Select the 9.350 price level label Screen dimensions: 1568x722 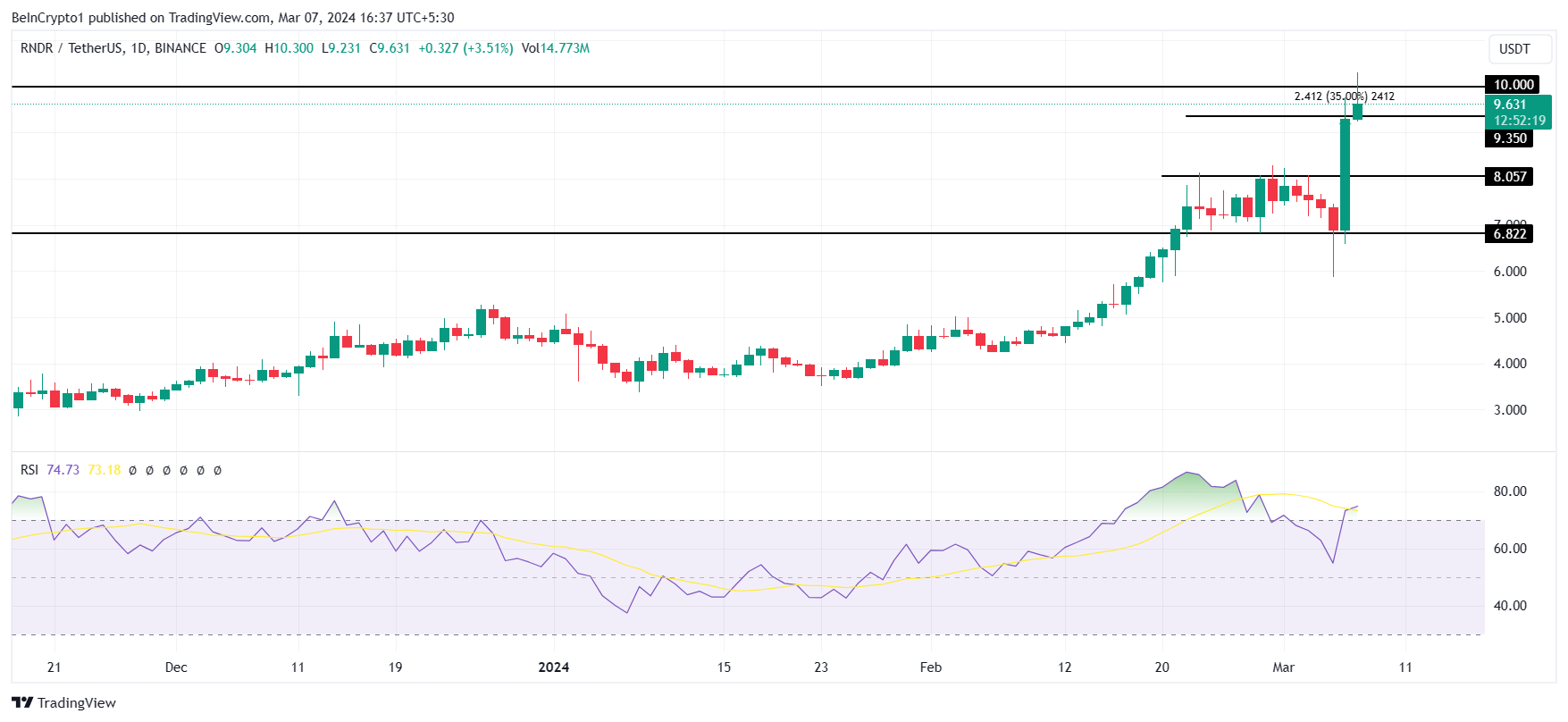click(1509, 139)
